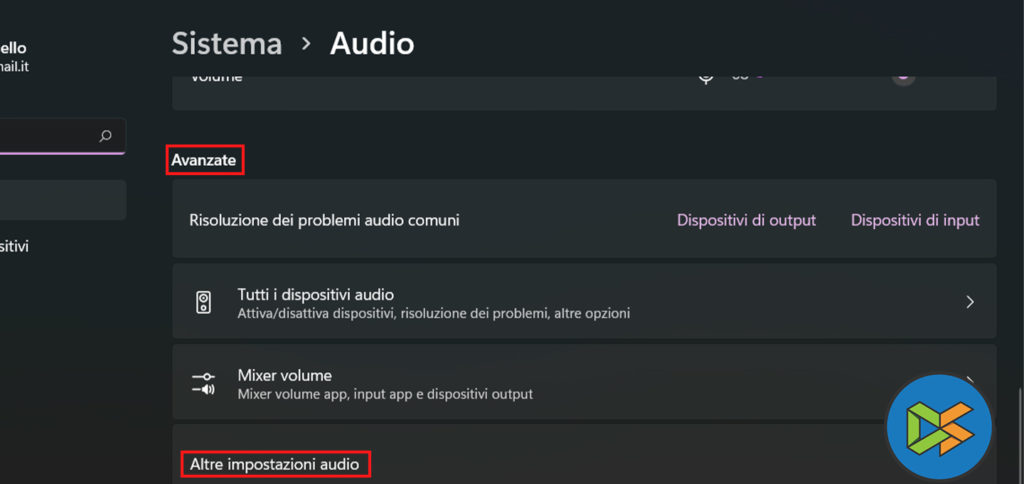
Task: Click the speaker icon beside Tutti i dispositivi audio
Action: point(203,302)
